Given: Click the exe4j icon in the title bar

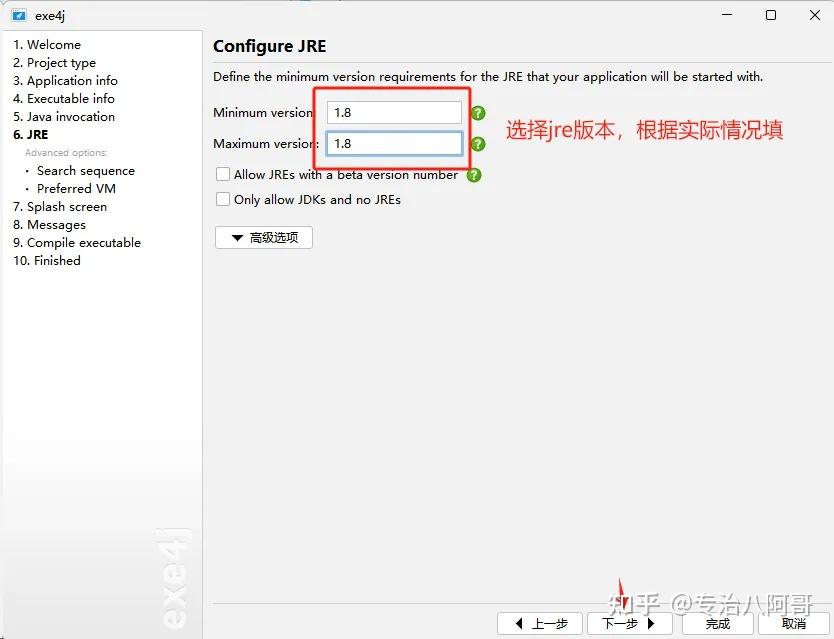Looking at the screenshot, I should pos(20,15).
